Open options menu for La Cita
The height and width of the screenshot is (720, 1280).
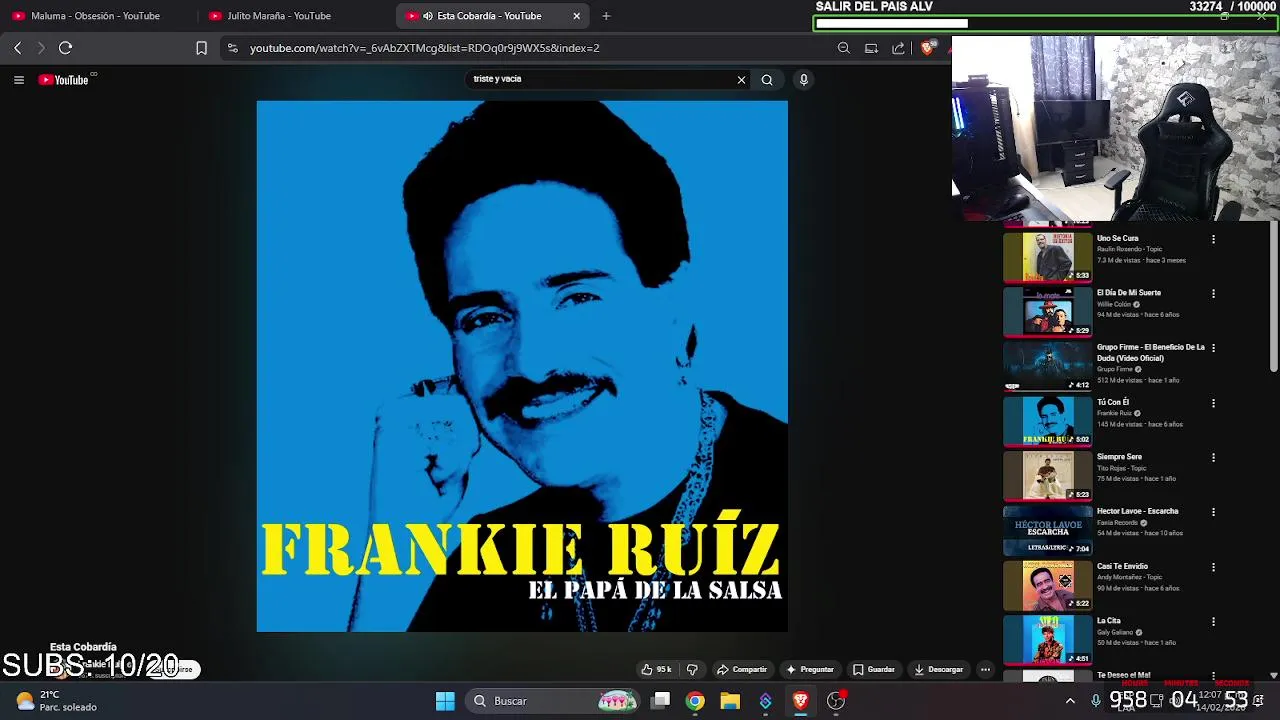1213,621
